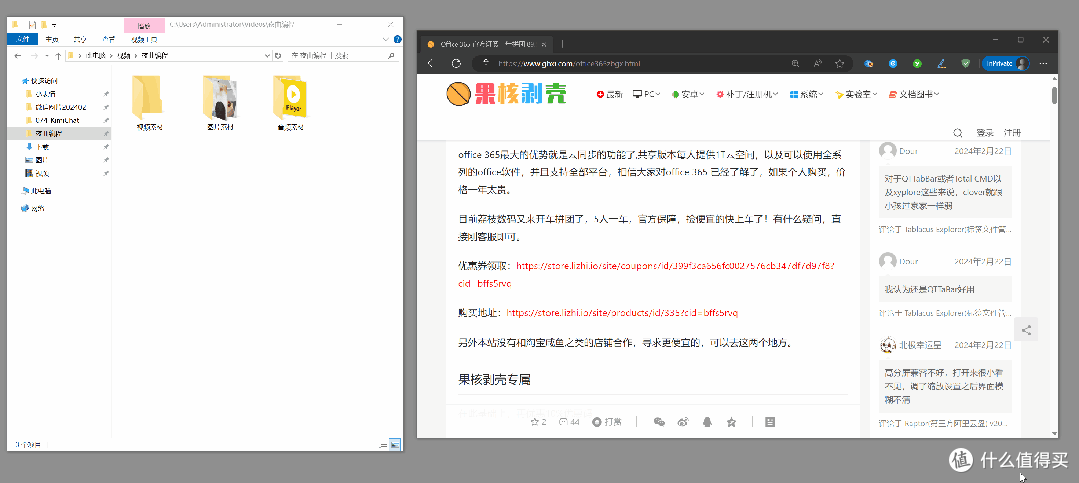The image size is (1079, 483).
Task: Share article to QQ penguin icon
Action: (707, 422)
